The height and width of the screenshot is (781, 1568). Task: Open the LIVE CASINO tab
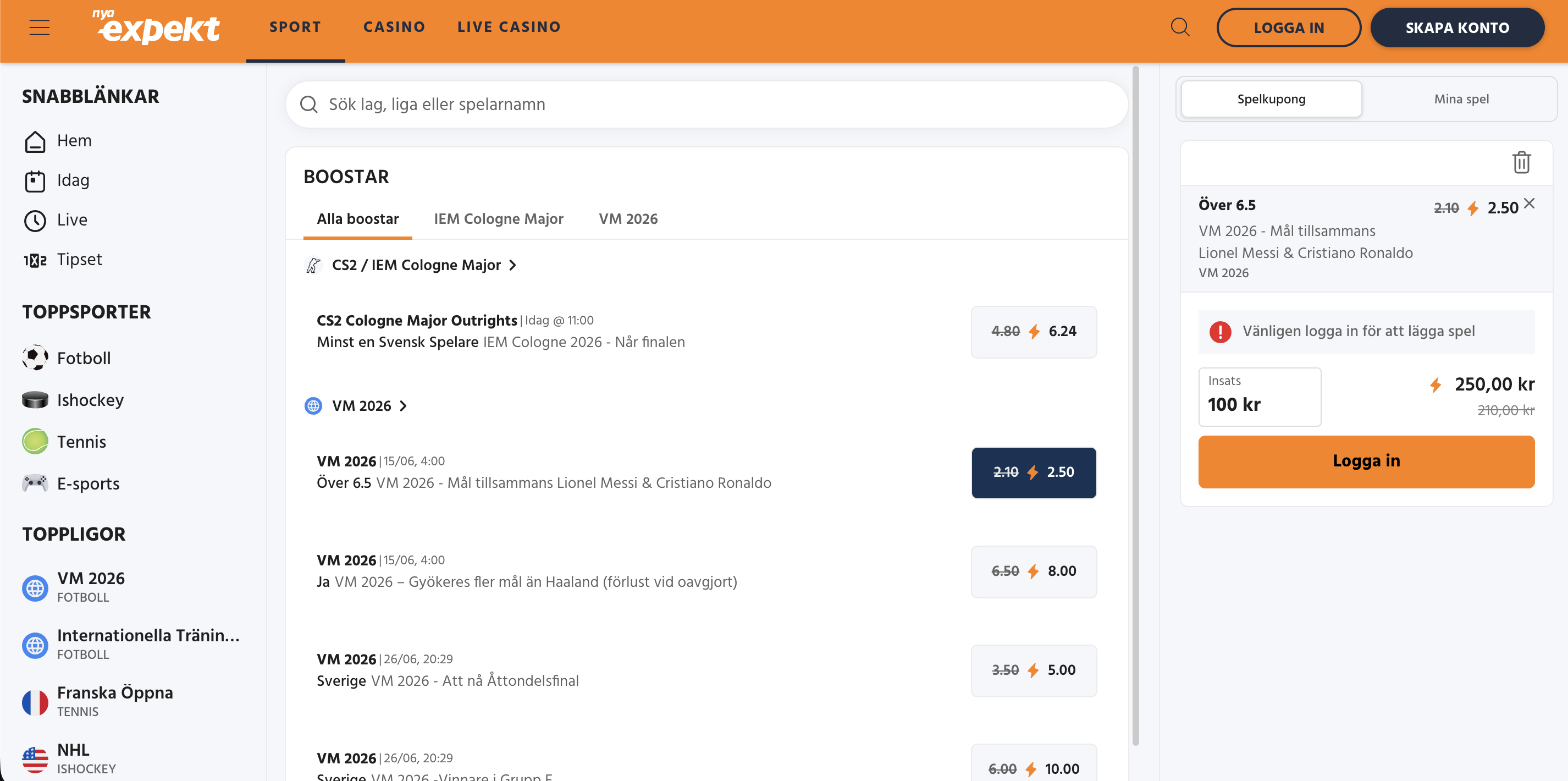509,28
